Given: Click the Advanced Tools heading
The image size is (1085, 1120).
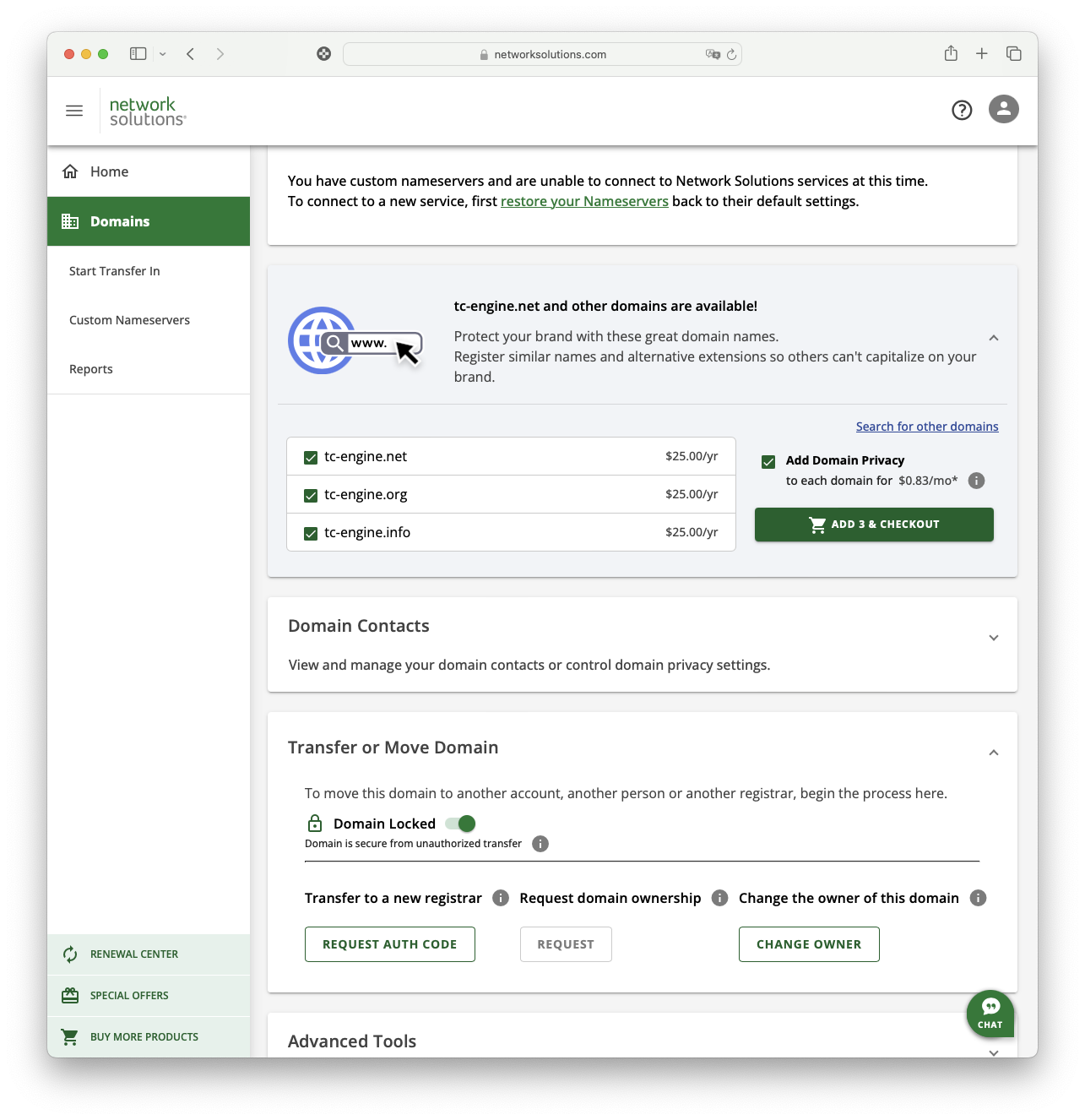Looking at the screenshot, I should point(352,1041).
